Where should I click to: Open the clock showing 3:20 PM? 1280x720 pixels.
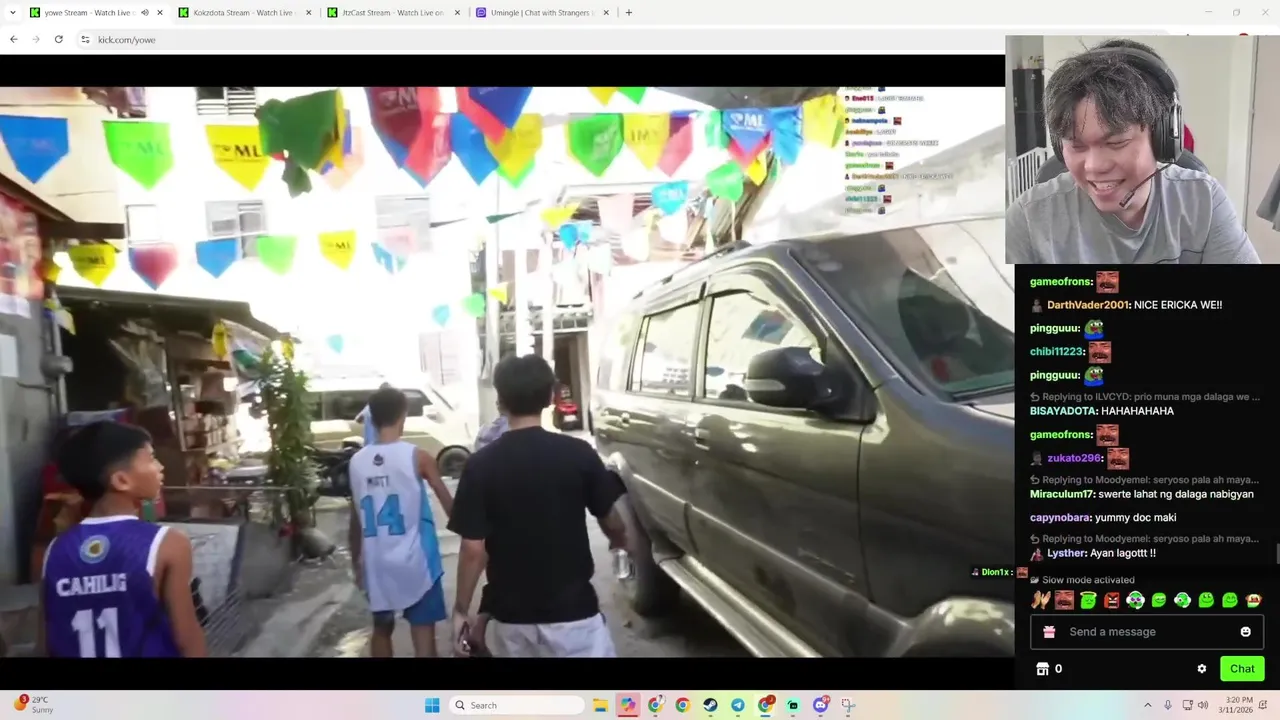1238,705
